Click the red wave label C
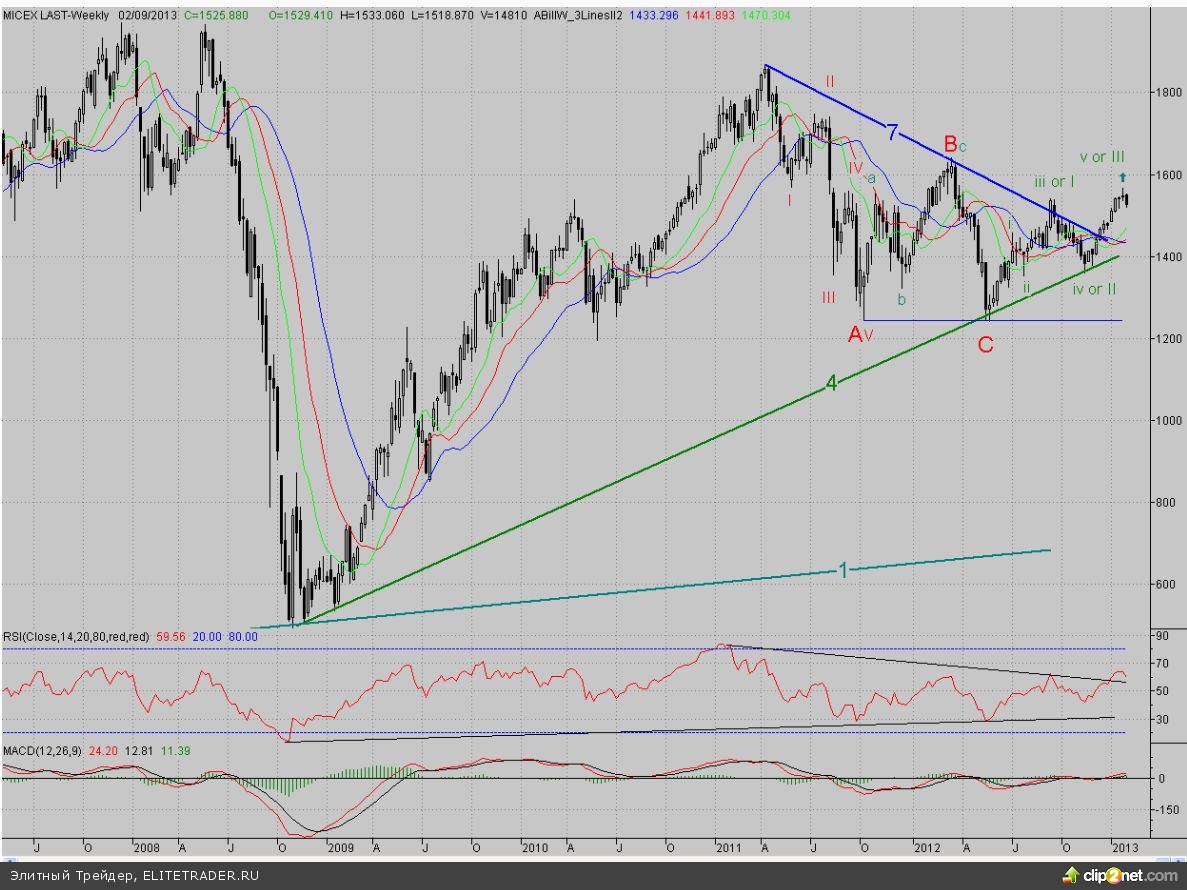This screenshot has width=1187, height=890. (x=985, y=346)
